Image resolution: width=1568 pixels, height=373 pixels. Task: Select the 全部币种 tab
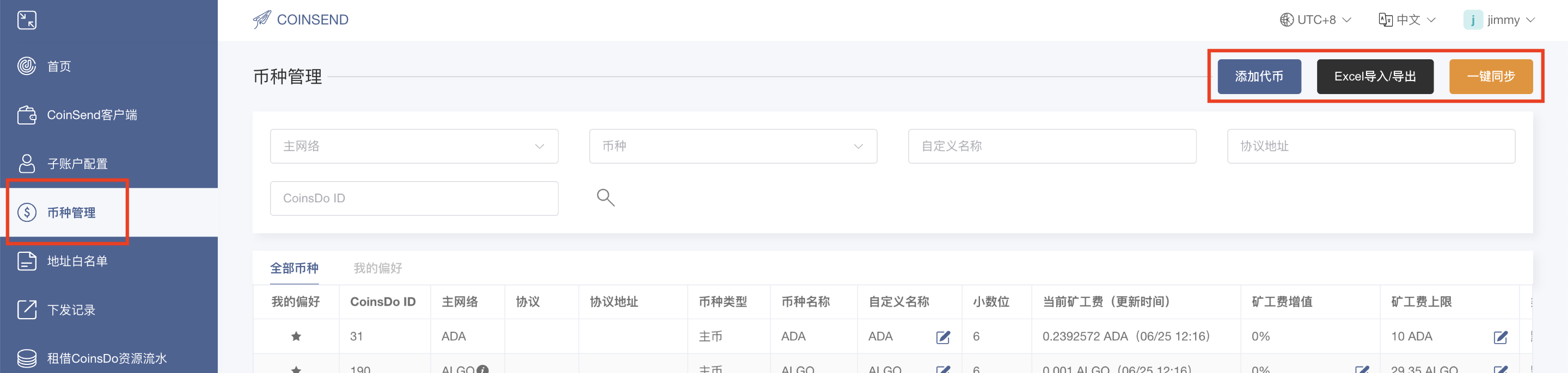(294, 268)
